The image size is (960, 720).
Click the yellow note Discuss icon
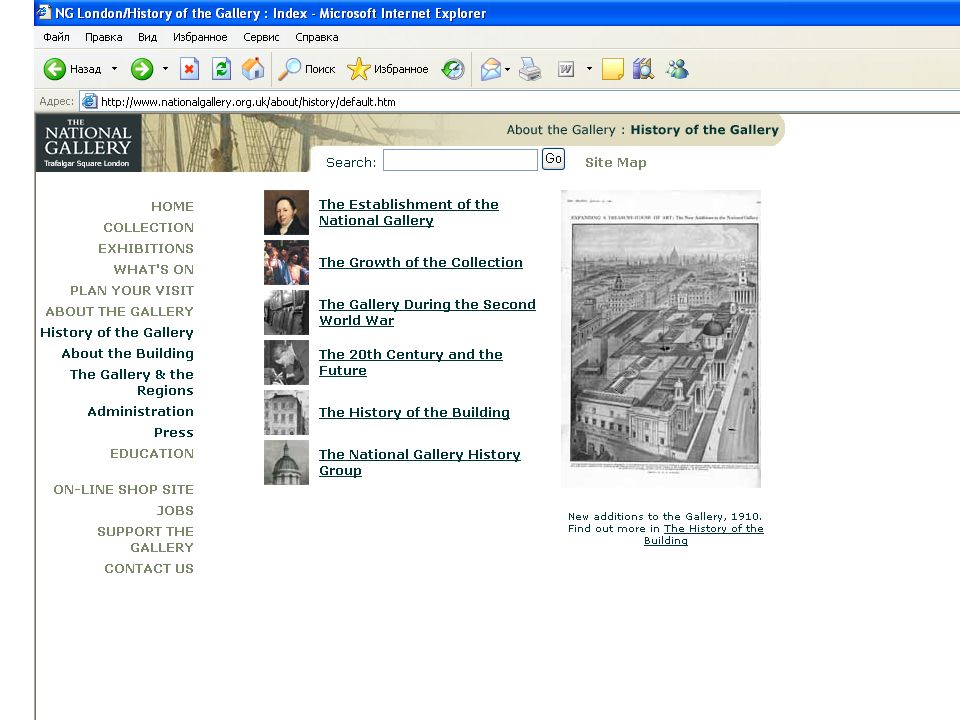613,69
